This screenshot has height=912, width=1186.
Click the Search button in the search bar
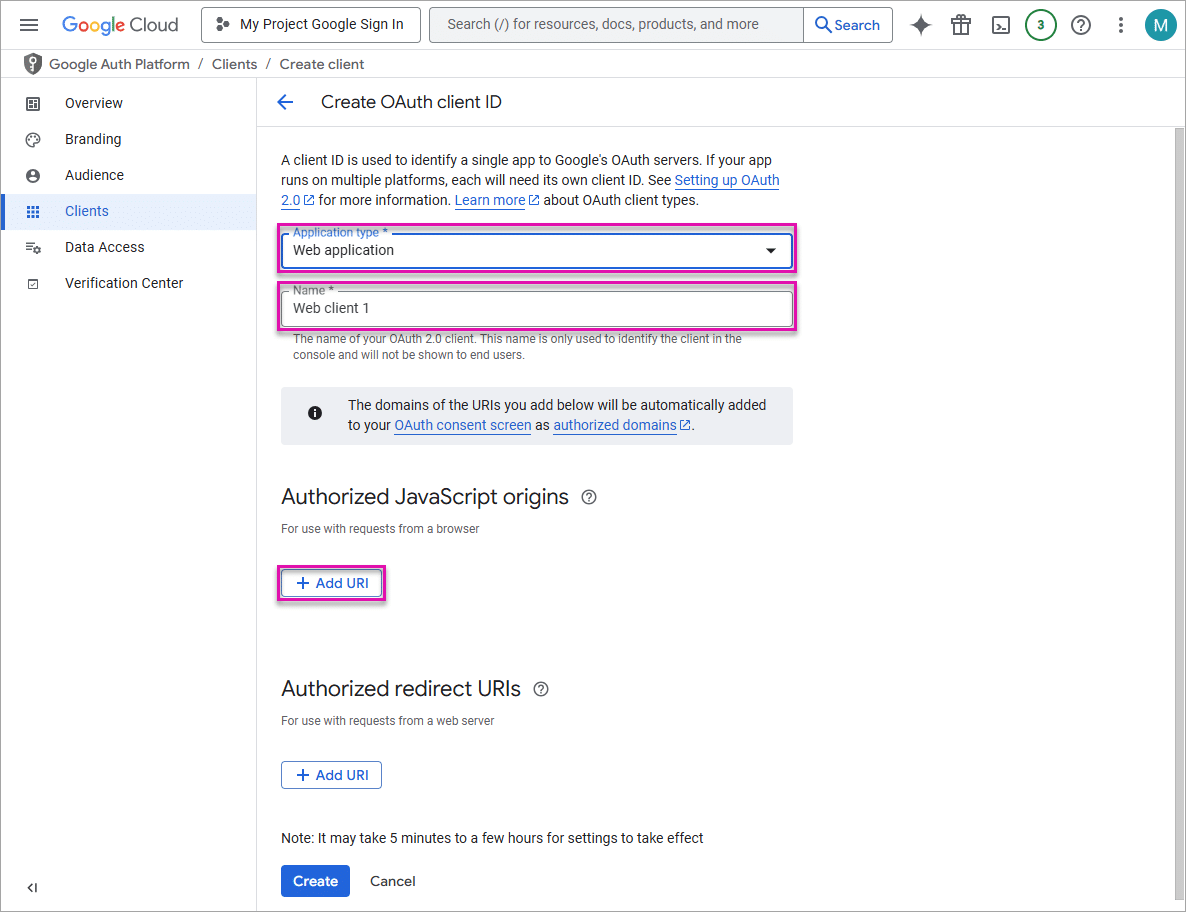point(848,24)
